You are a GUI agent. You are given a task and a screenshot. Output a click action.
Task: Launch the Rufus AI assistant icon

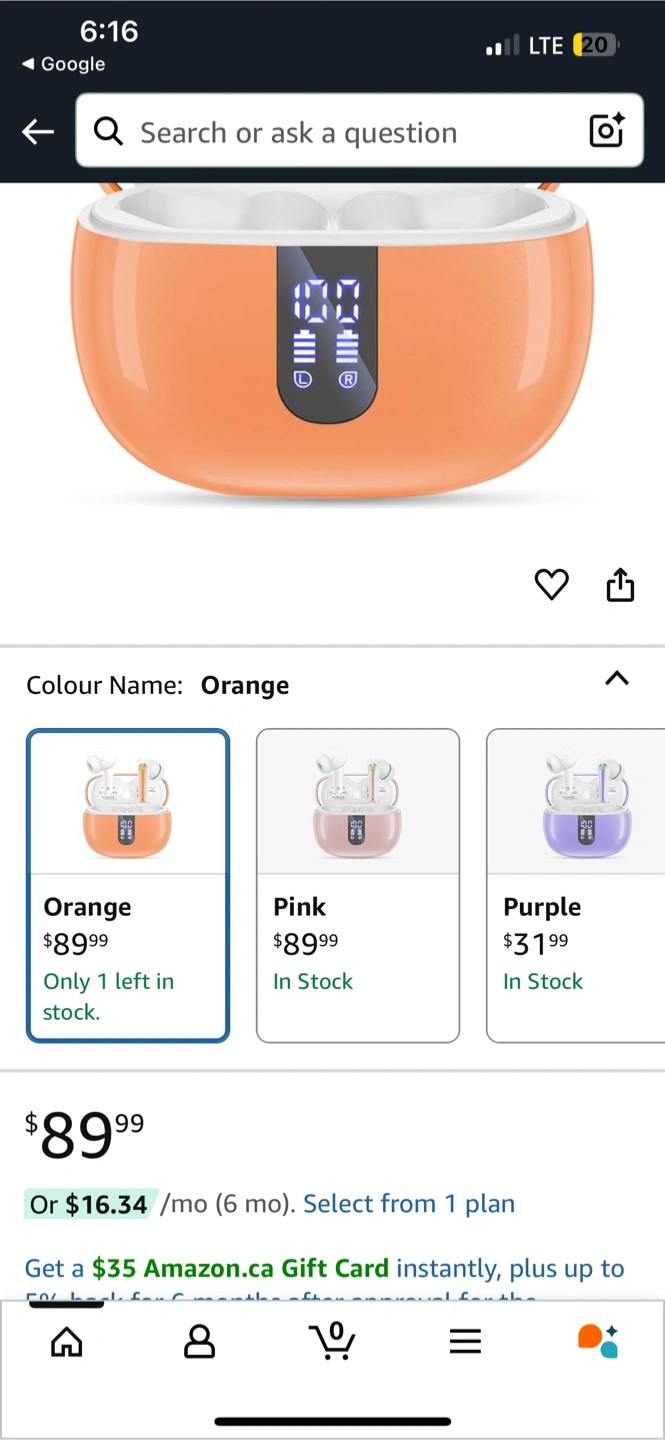point(598,1340)
